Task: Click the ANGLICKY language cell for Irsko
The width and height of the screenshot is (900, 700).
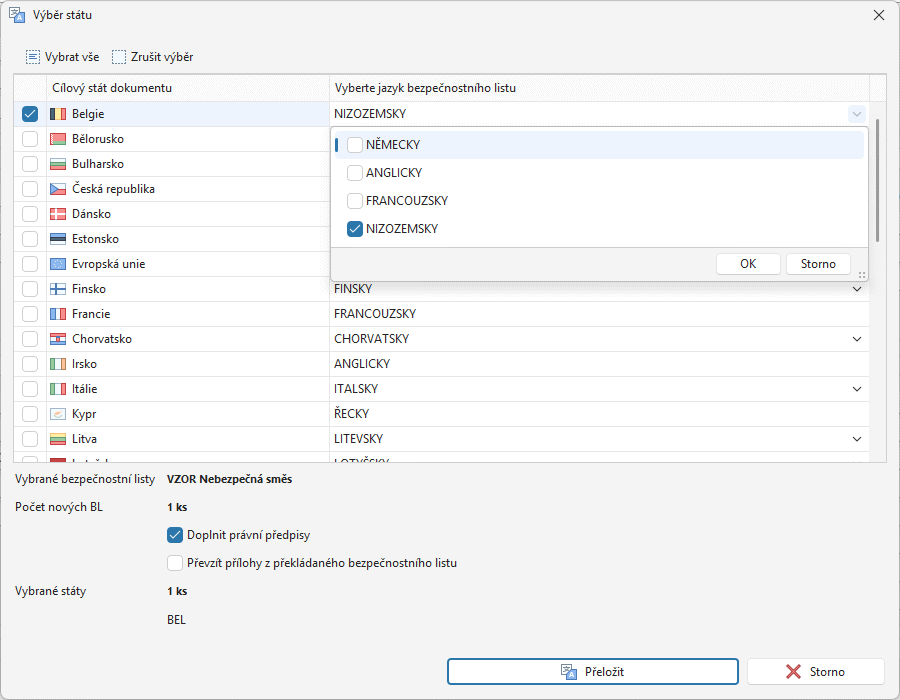Action: point(599,364)
